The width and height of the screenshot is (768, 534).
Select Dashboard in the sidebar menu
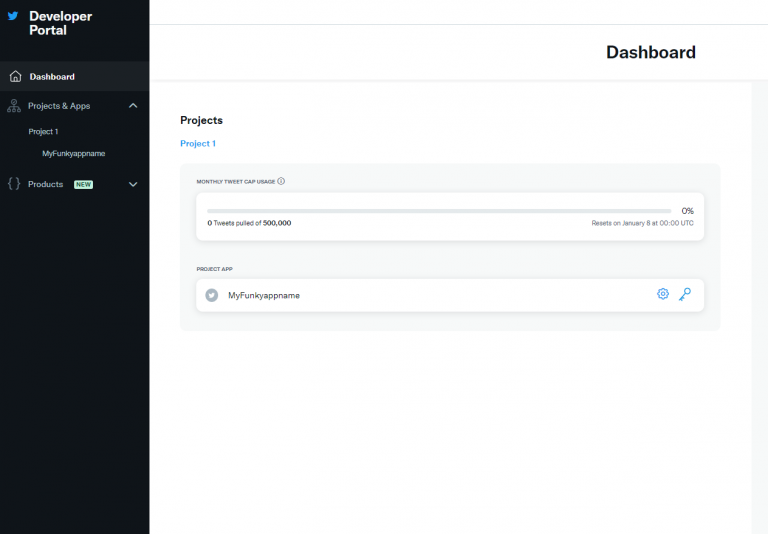point(52,77)
